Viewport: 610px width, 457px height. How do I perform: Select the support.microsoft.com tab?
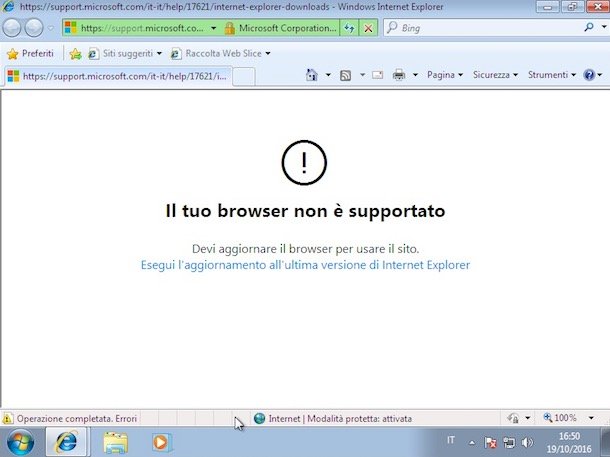pyautogui.click(x=117, y=76)
